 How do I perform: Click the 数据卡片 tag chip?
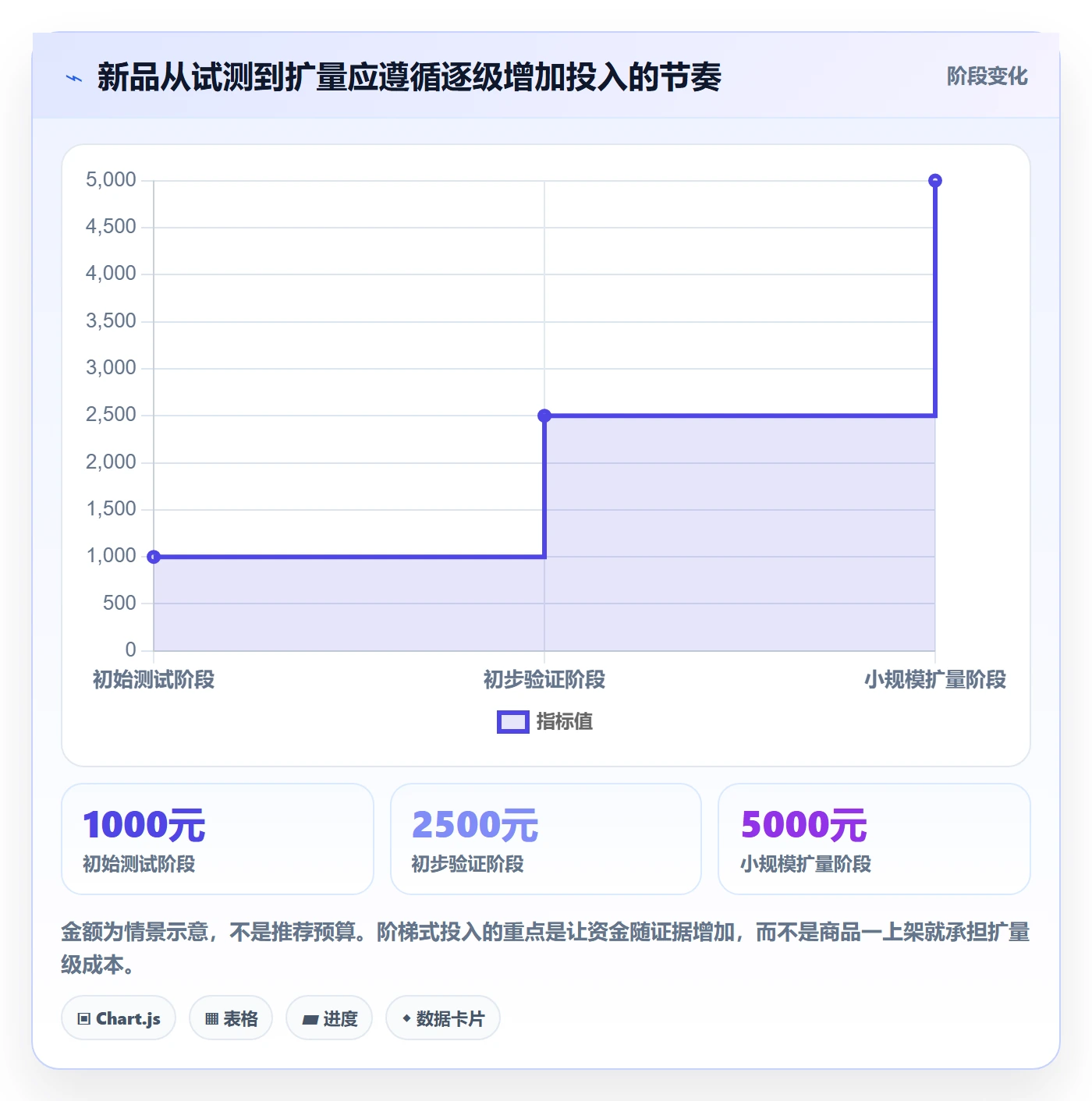click(443, 1018)
